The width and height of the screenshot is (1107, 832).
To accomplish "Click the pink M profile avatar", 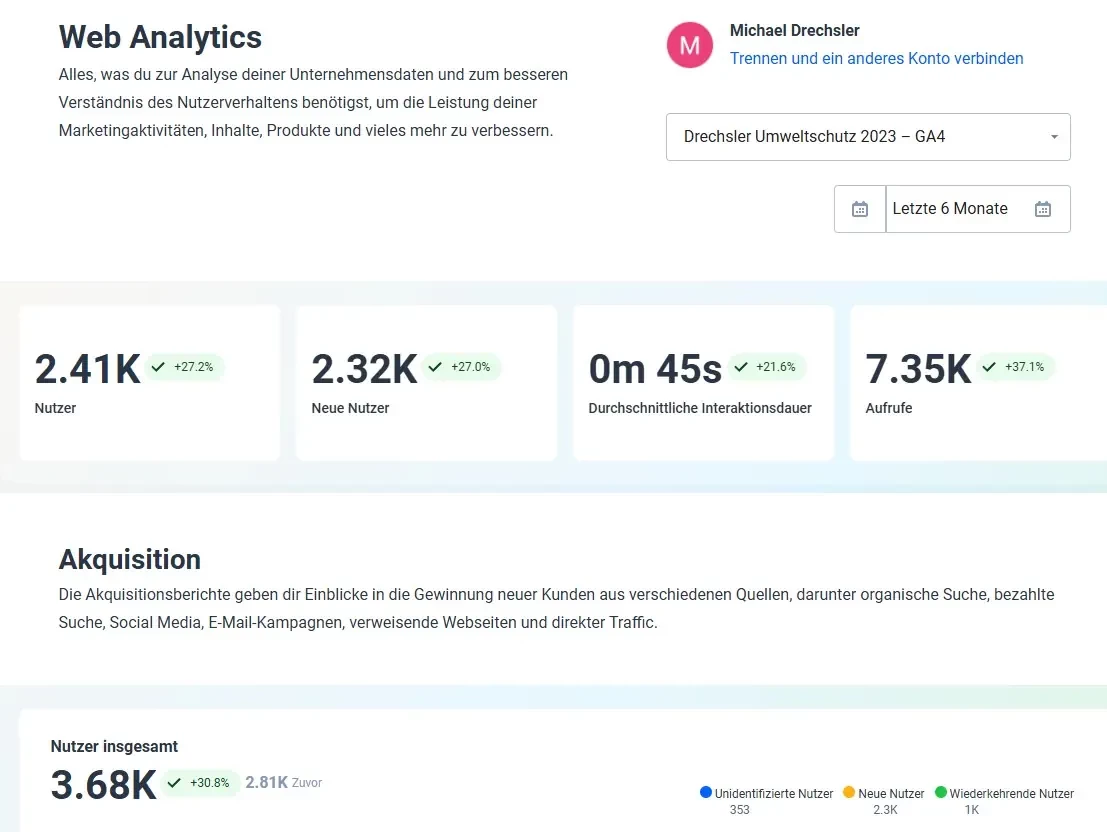I will click(x=689, y=46).
